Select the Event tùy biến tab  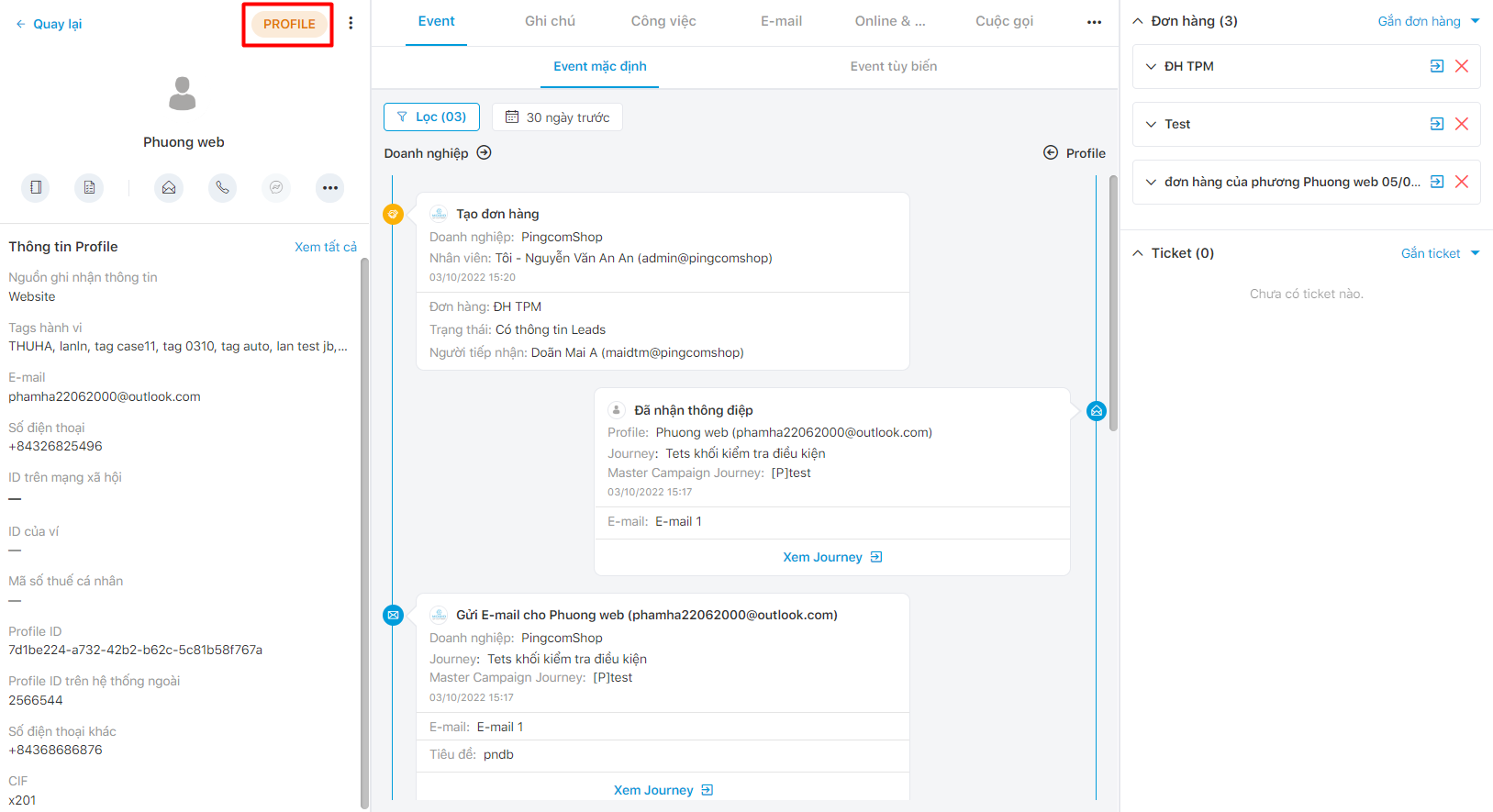(893, 66)
